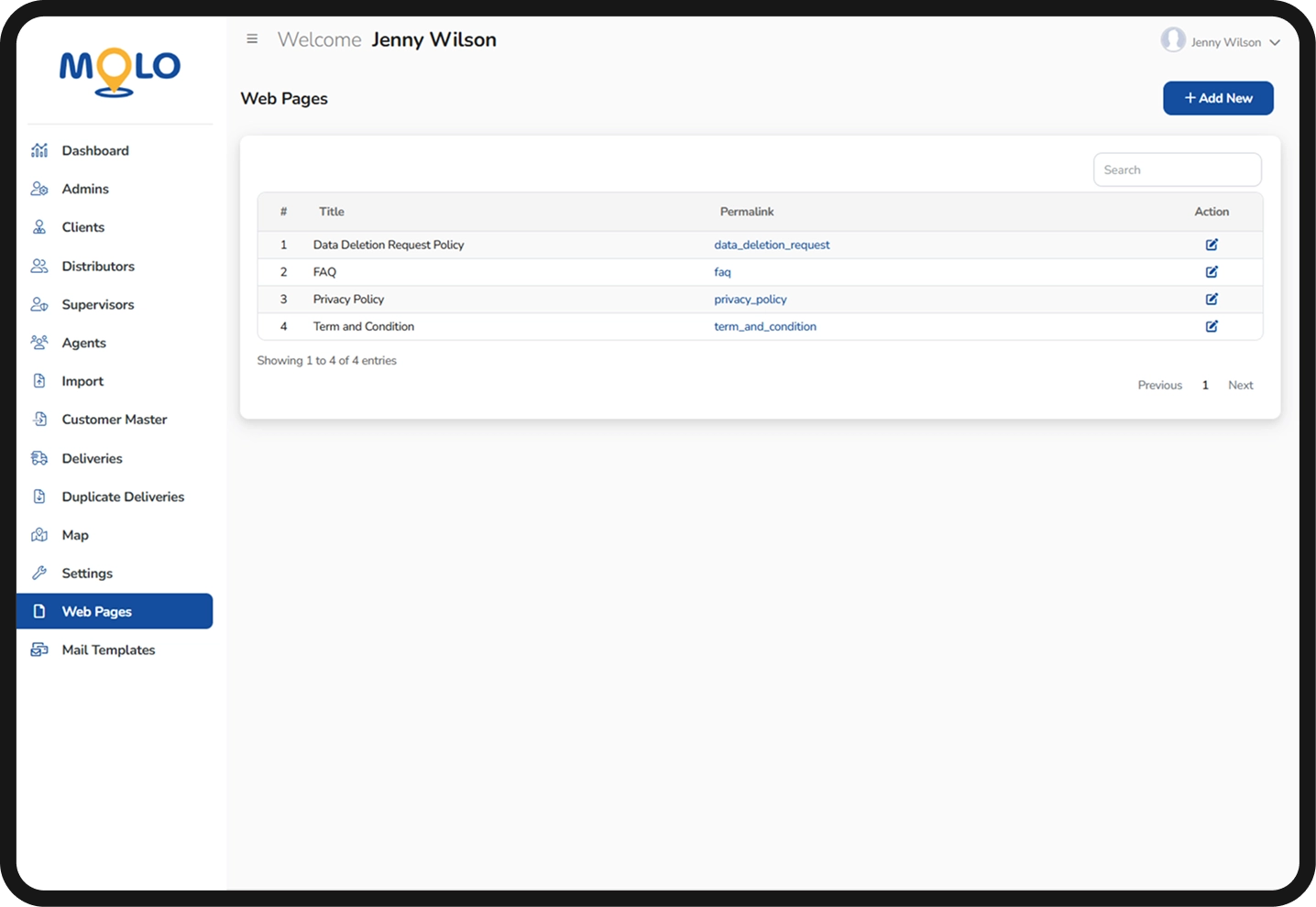Click the edit icon for Term and Condition
Screen dimensions: 1316x907
pyautogui.click(x=1212, y=326)
